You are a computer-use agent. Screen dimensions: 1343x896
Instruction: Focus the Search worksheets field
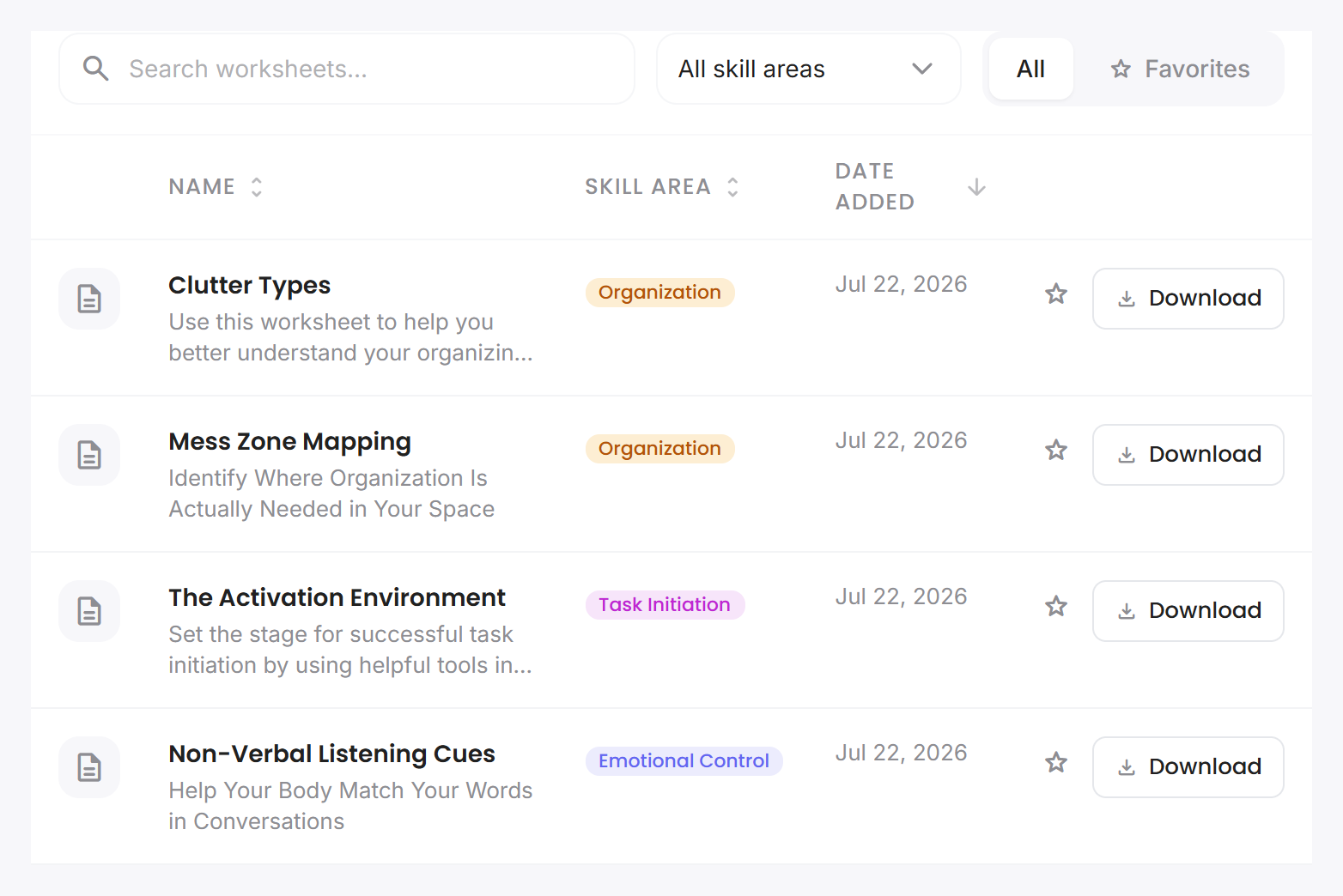coord(347,69)
